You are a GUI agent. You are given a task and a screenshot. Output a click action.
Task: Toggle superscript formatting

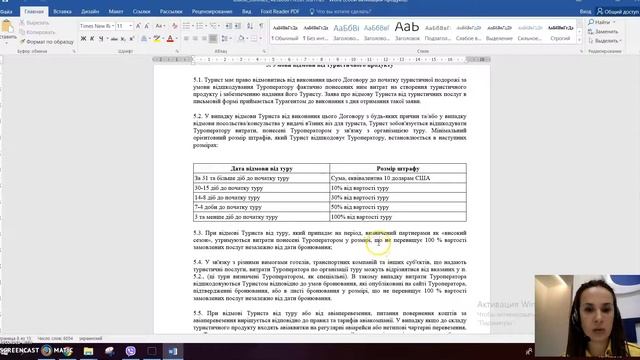click(x=131, y=39)
